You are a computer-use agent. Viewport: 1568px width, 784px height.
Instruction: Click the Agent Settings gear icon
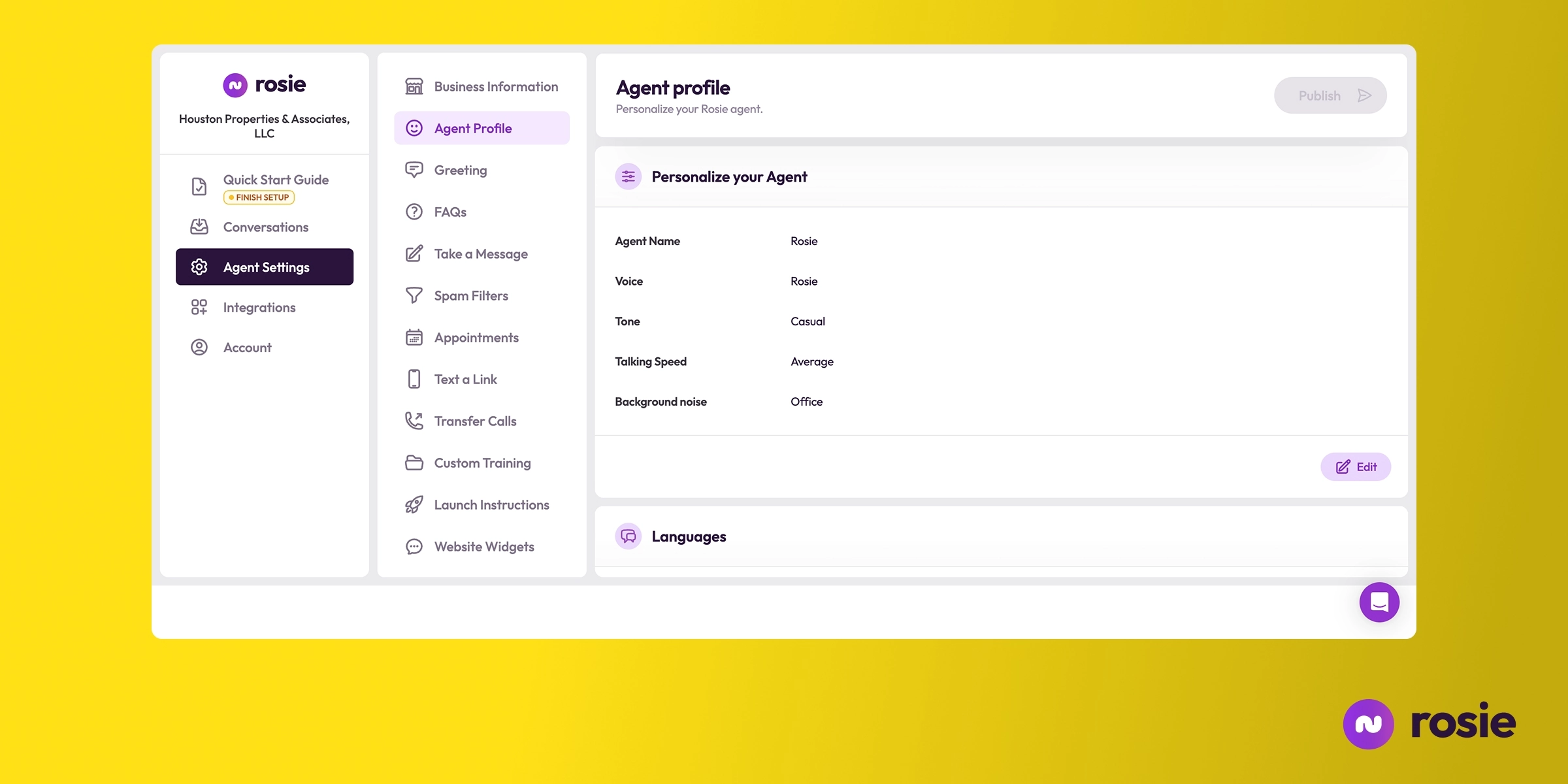[x=199, y=267]
